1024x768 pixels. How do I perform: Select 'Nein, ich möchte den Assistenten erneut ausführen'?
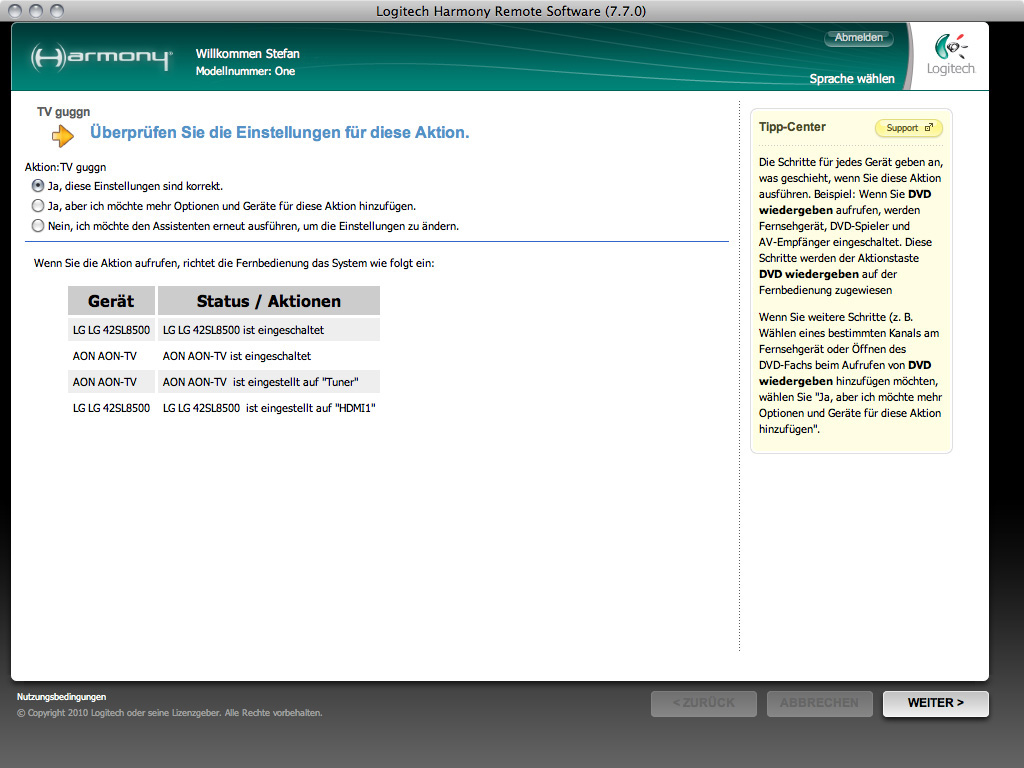click(x=38, y=226)
